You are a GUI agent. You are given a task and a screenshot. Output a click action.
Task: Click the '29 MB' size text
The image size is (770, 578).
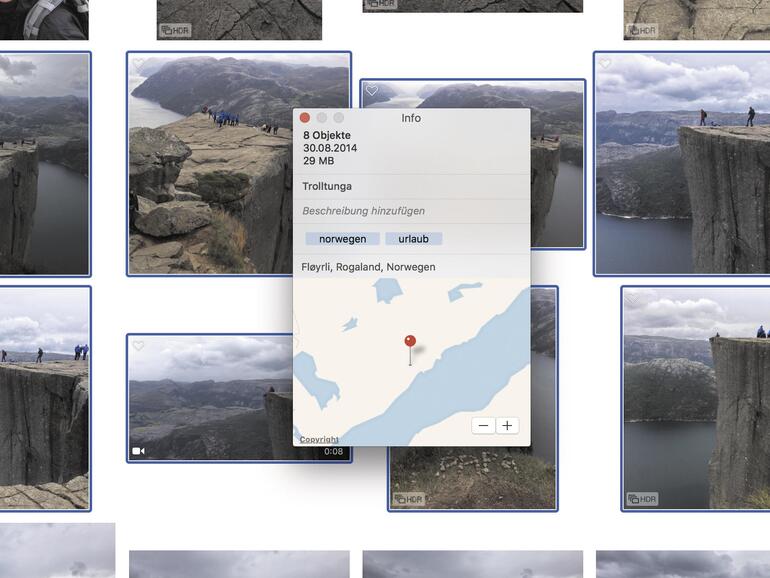point(319,161)
